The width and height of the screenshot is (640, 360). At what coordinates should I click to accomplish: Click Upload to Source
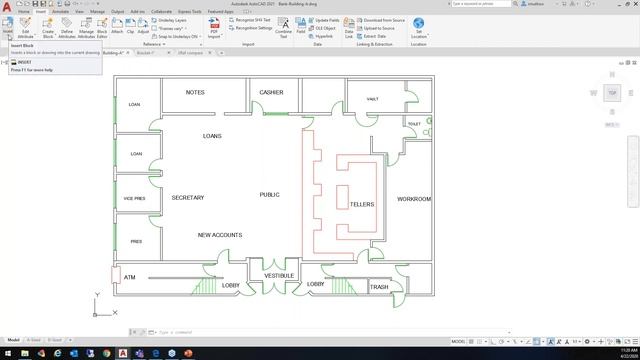tap(376, 28)
